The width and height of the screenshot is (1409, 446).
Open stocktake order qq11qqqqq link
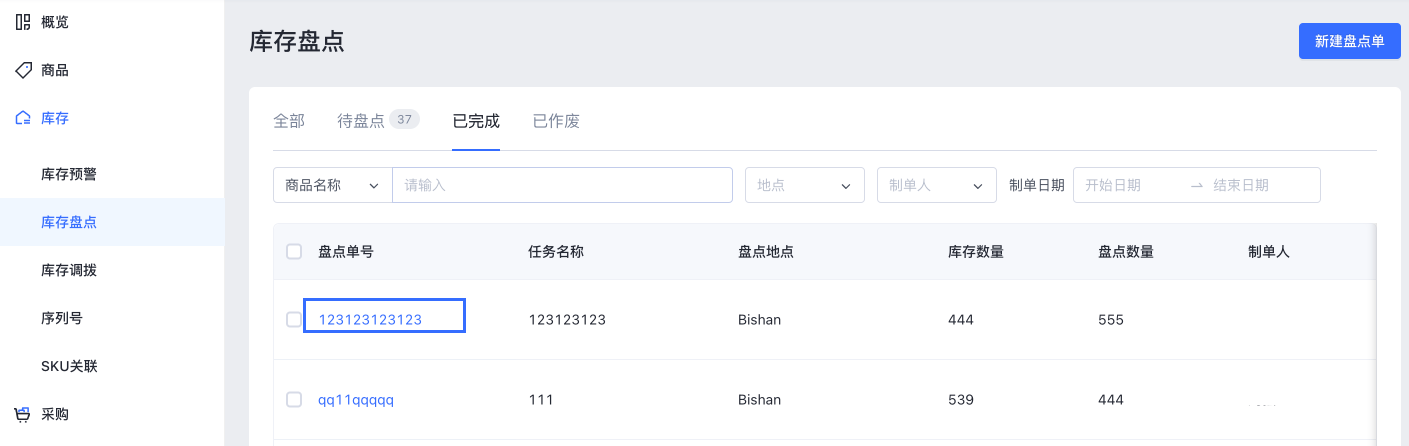tap(356, 400)
